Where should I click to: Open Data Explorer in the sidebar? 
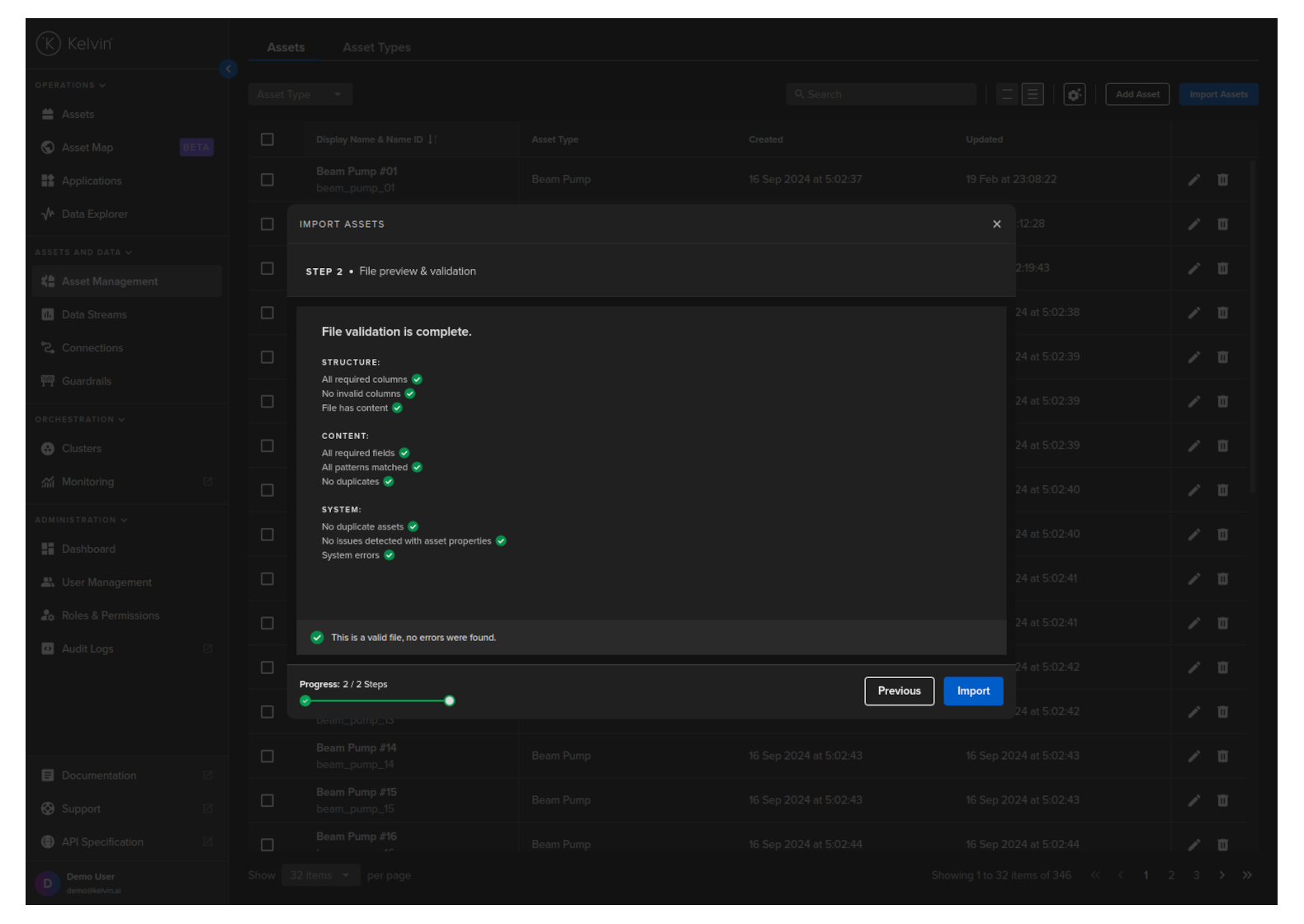click(x=94, y=214)
